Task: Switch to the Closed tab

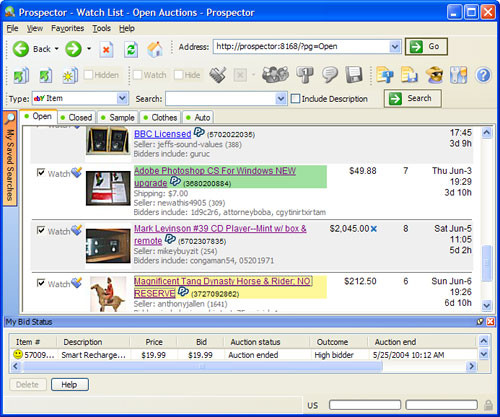Action: [x=77, y=117]
